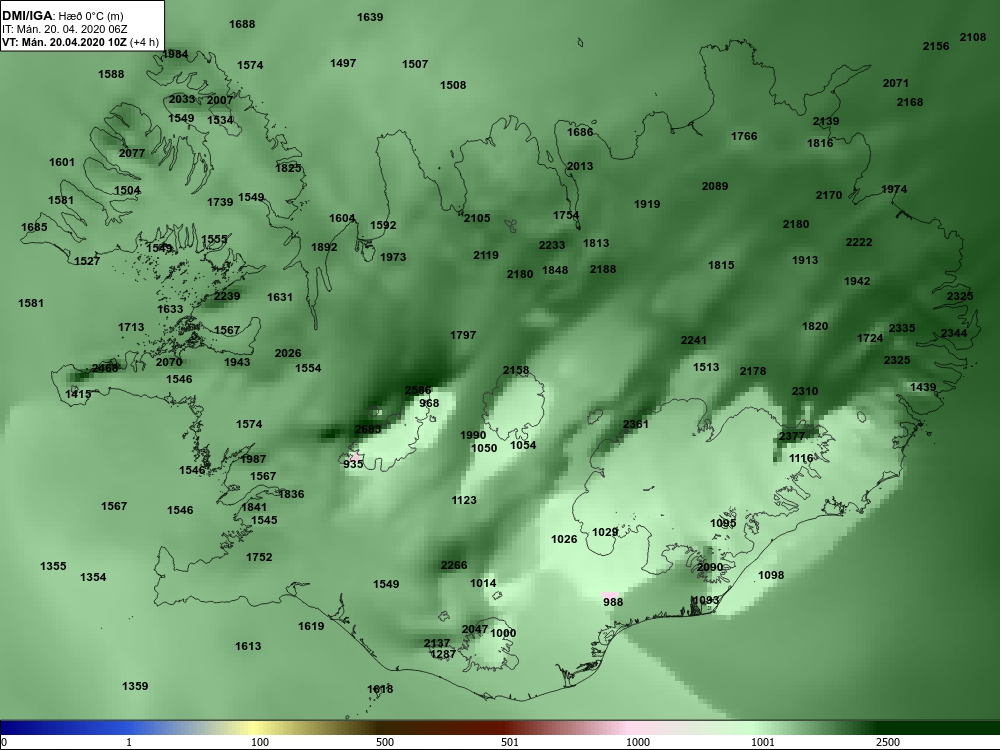The width and height of the screenshot is (1000, 750).
Task: Click the 1766 value label
Action: click(744, 136)
